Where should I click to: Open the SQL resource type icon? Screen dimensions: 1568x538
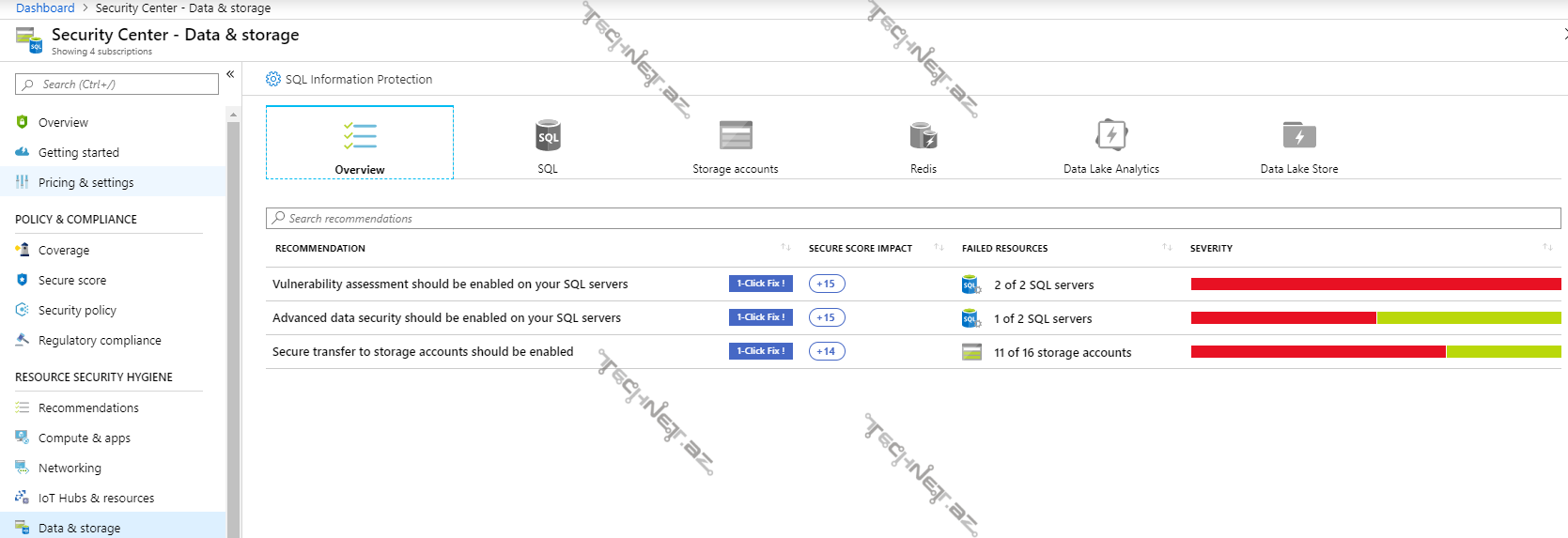click(548, 136)
